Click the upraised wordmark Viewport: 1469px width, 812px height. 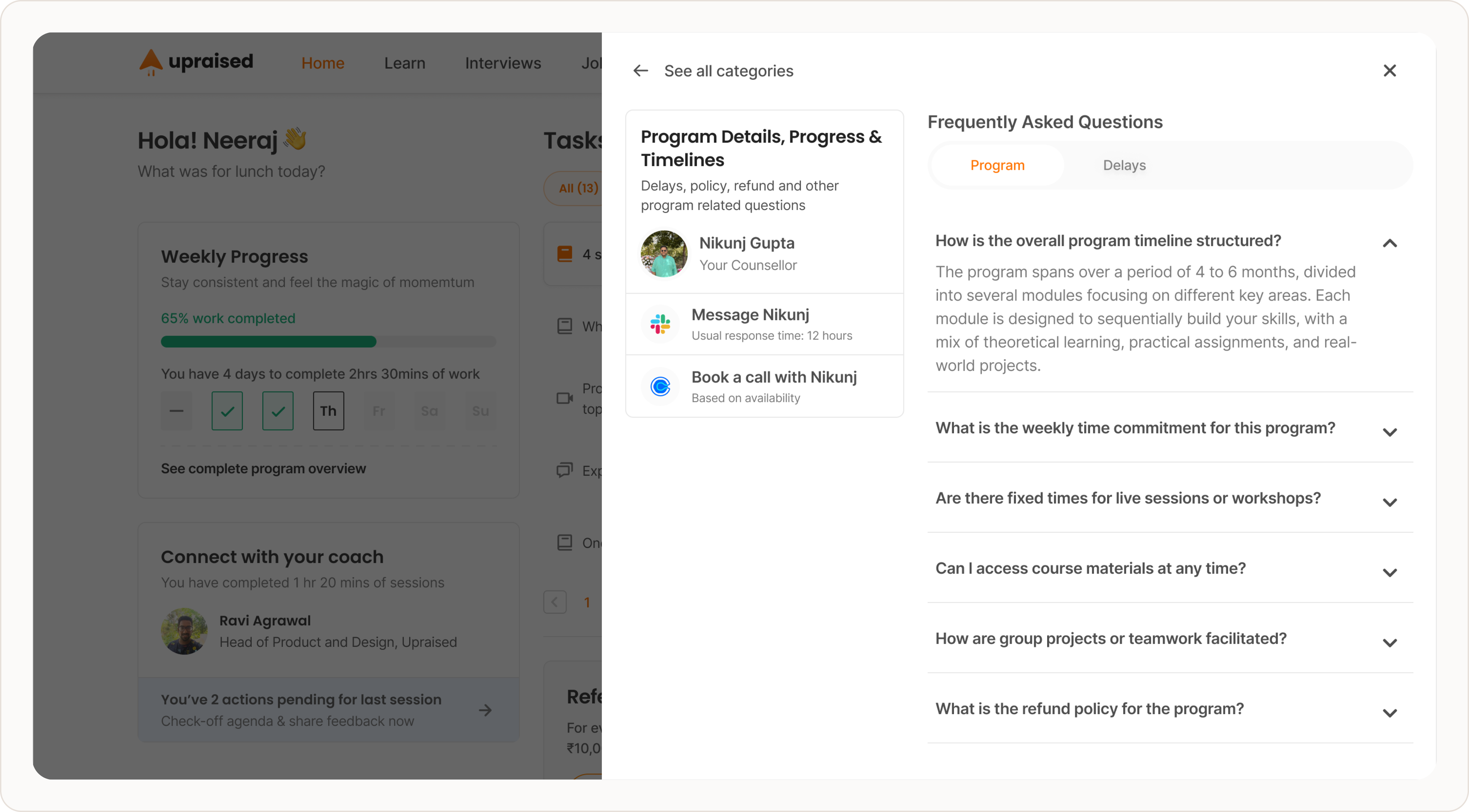[x=210, y=62]
